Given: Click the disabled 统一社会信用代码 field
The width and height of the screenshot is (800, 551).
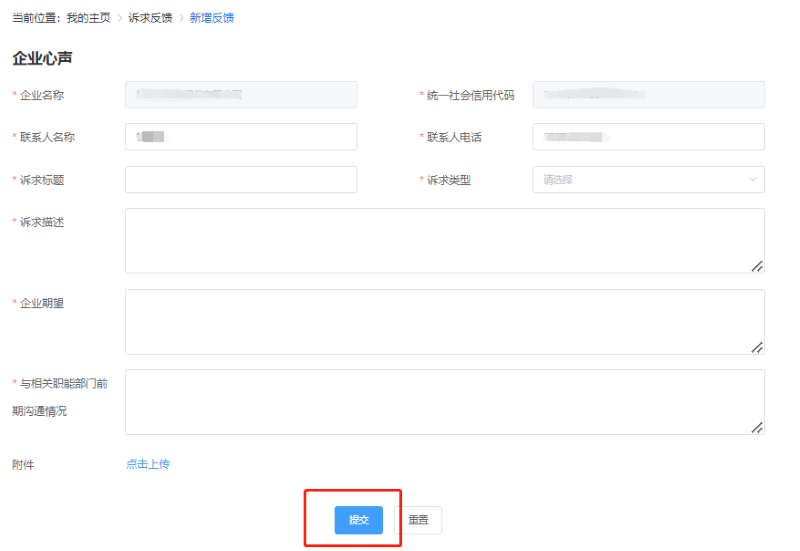Looking at the screenshot, I should 648,95.
